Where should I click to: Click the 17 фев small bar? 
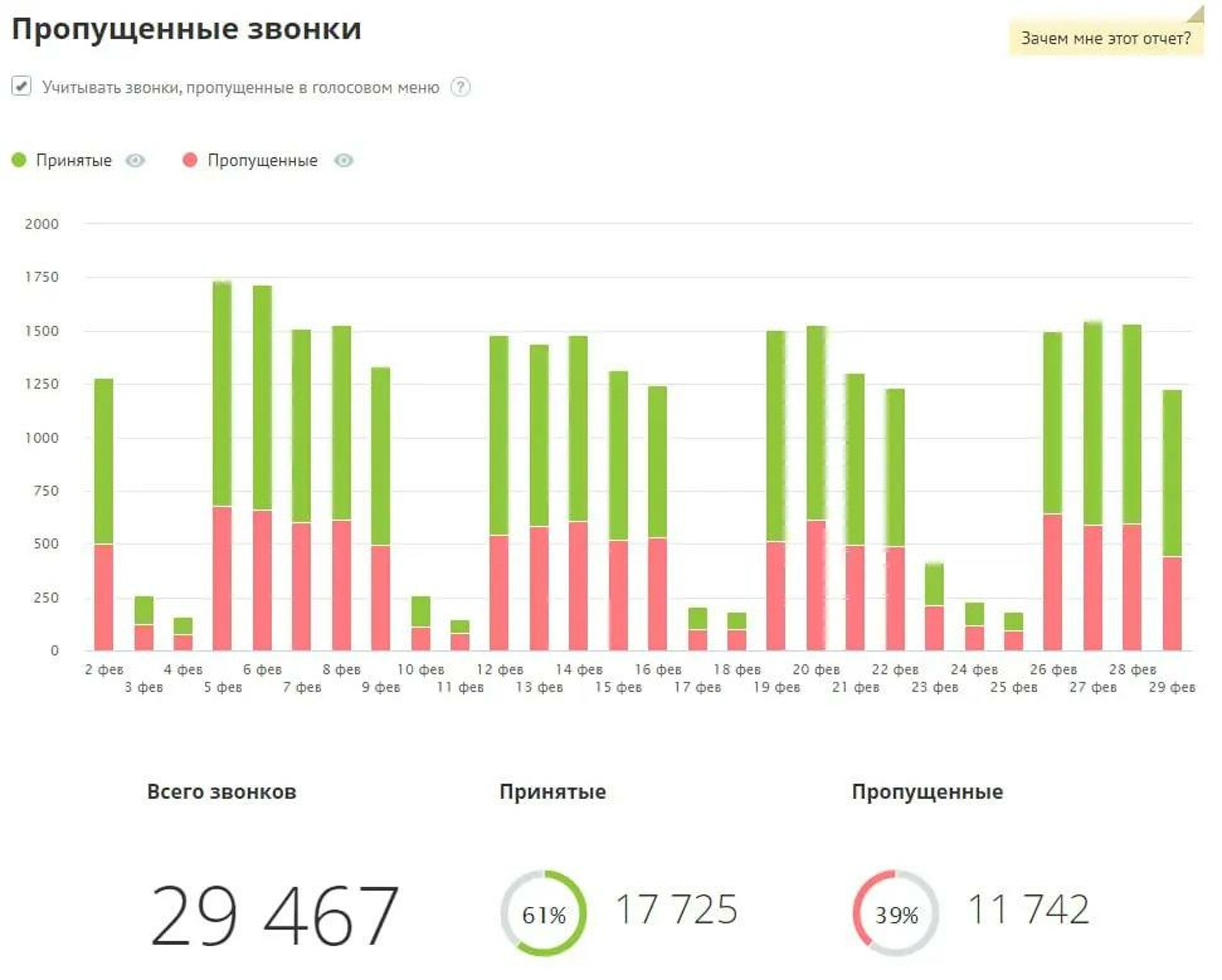tap(698, 629)
